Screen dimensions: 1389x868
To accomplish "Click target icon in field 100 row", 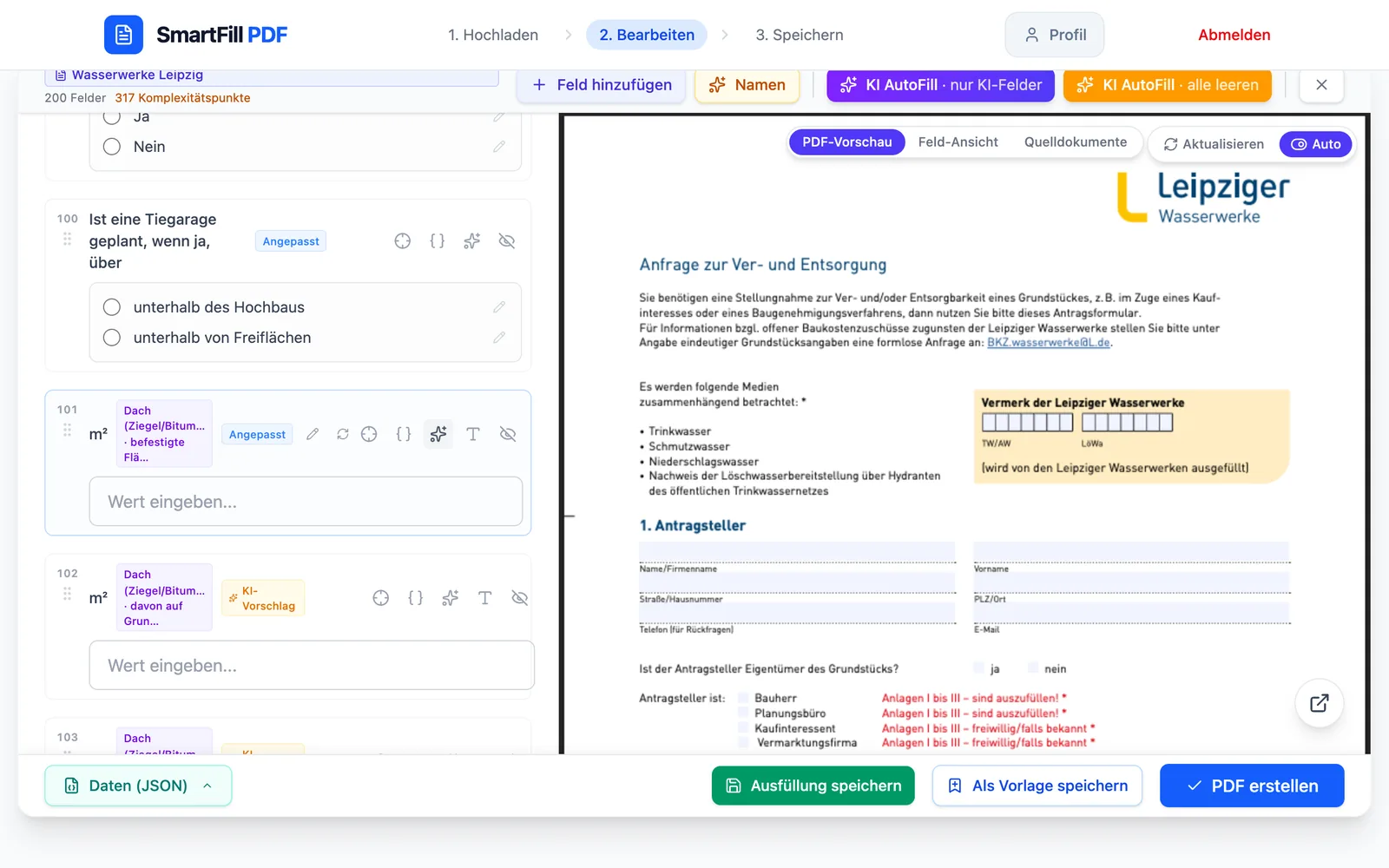I will 403,241.
